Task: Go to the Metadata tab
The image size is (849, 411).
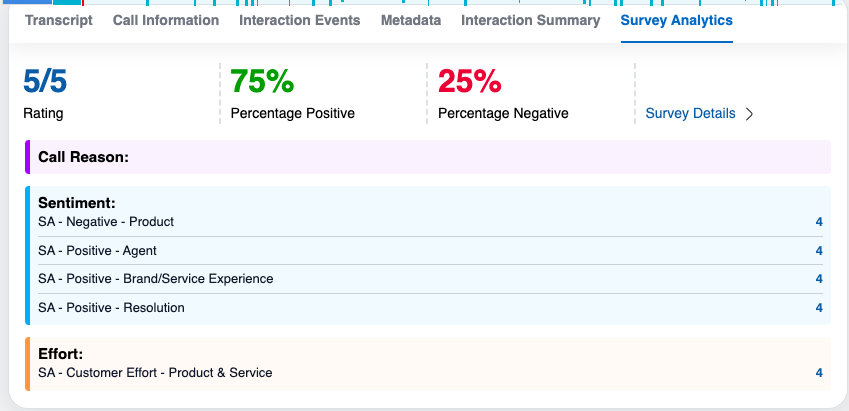Action: 411,20
